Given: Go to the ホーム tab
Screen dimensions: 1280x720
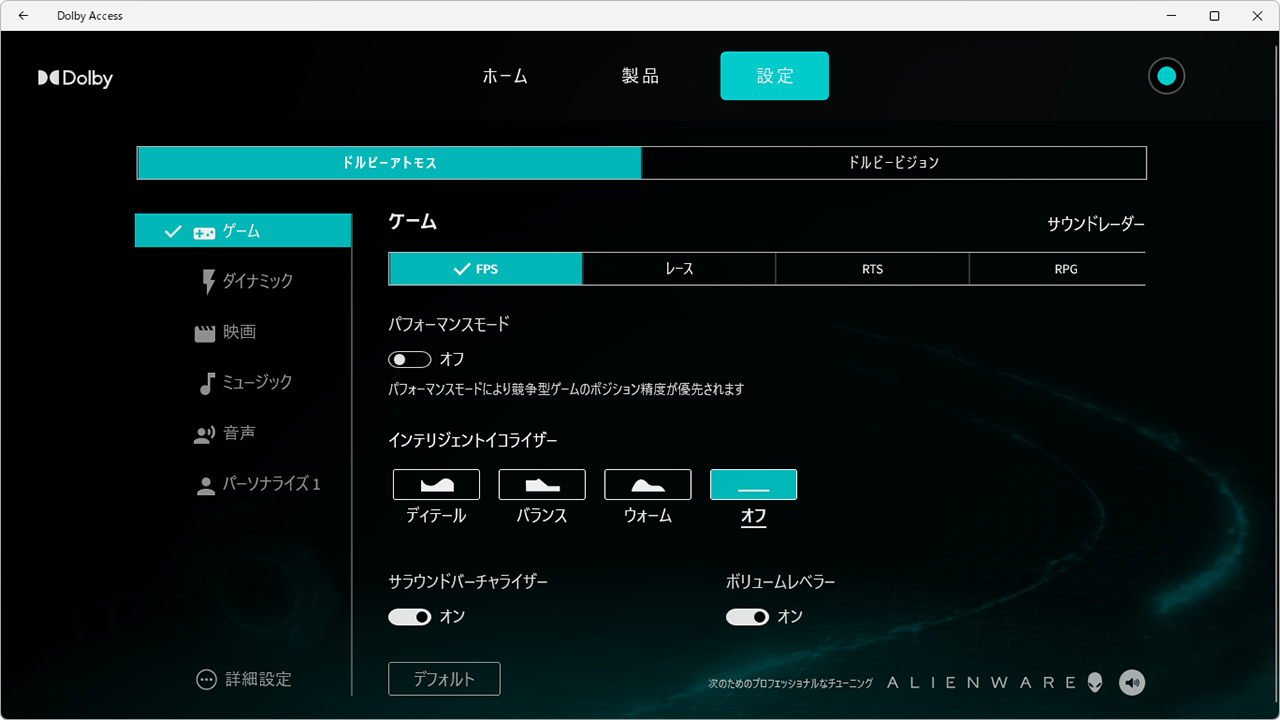Looking at the screenshot, I should (x=505, y=76).
